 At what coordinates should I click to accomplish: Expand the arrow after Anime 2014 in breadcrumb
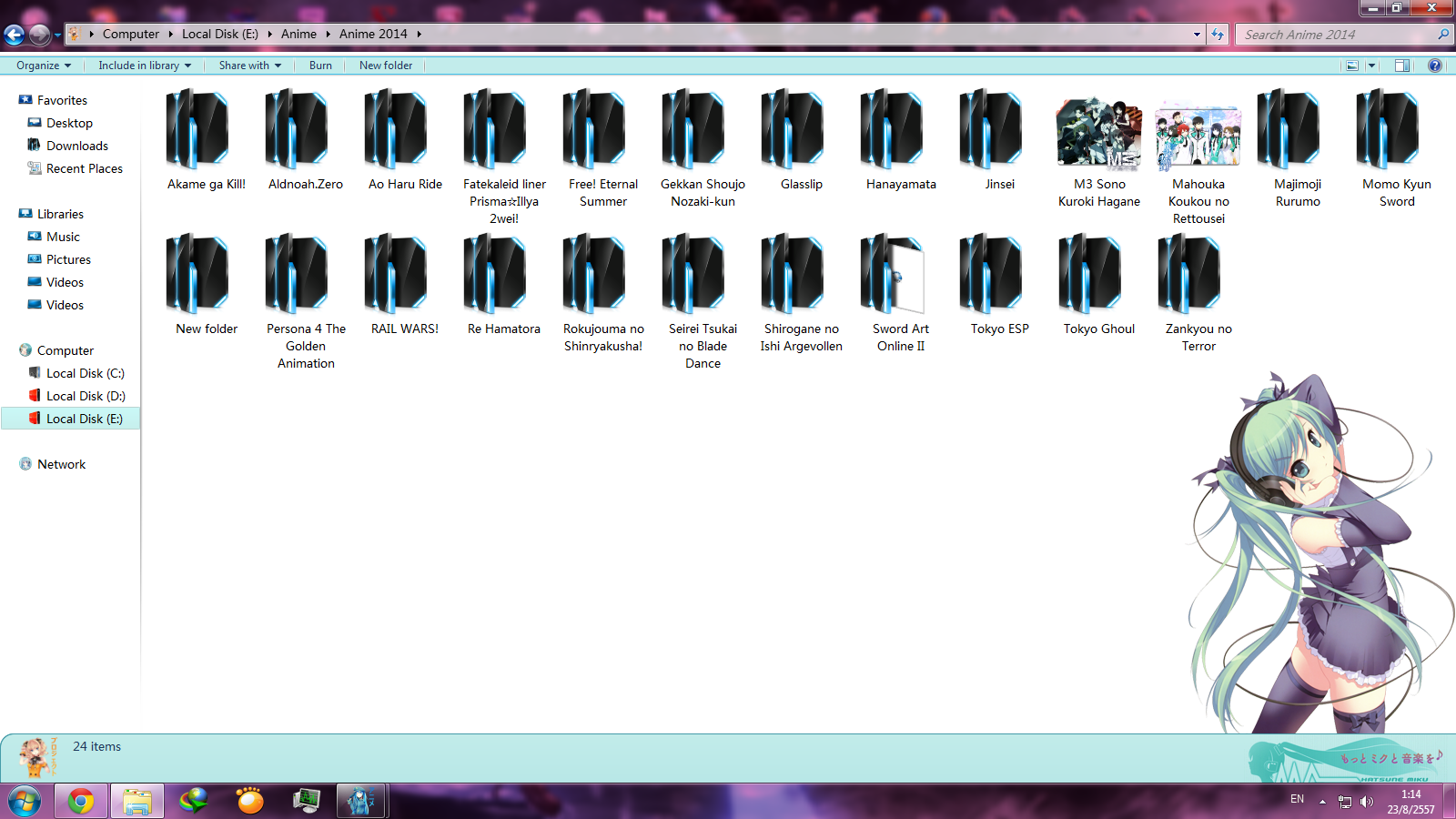point(419,35)
